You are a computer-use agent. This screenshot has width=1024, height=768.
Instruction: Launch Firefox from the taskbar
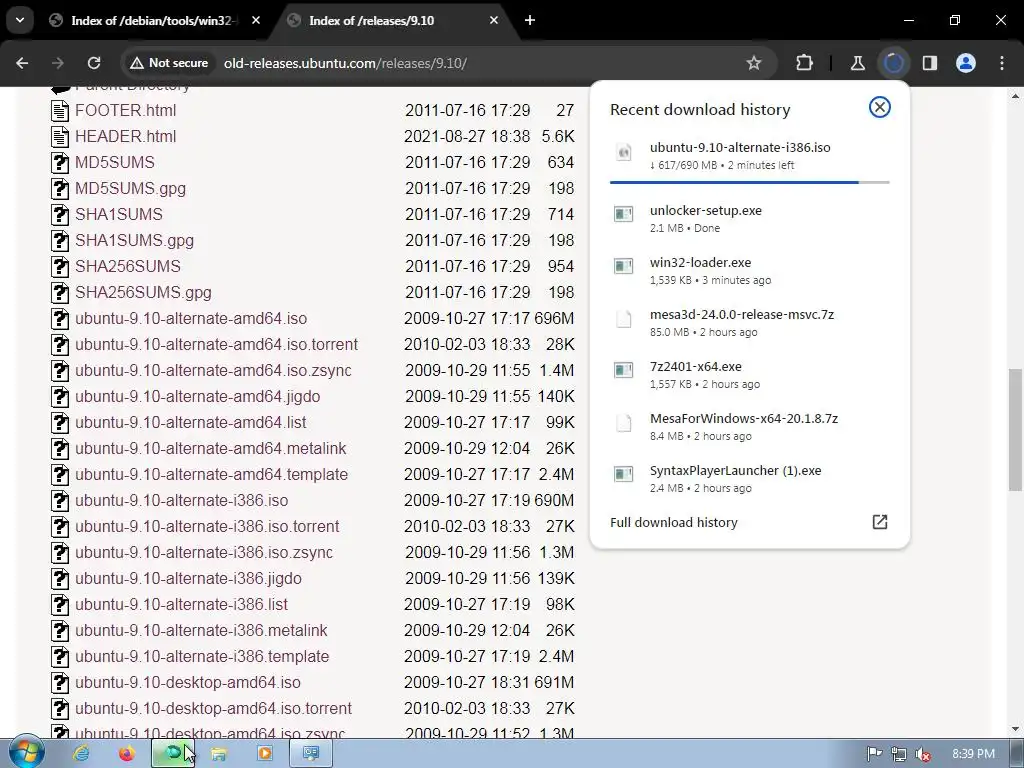(126, 753)
